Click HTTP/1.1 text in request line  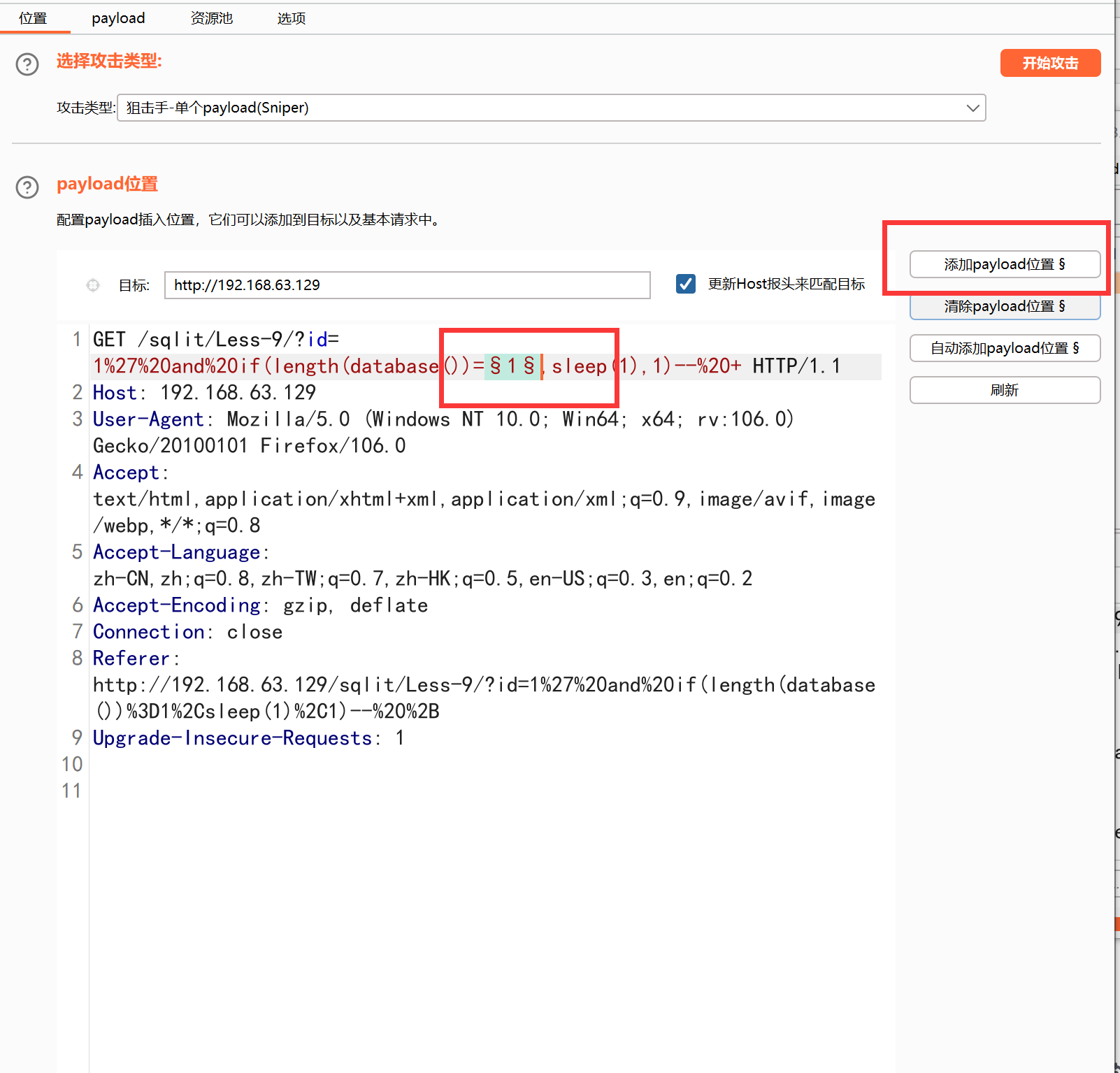(x=797, y=366)
